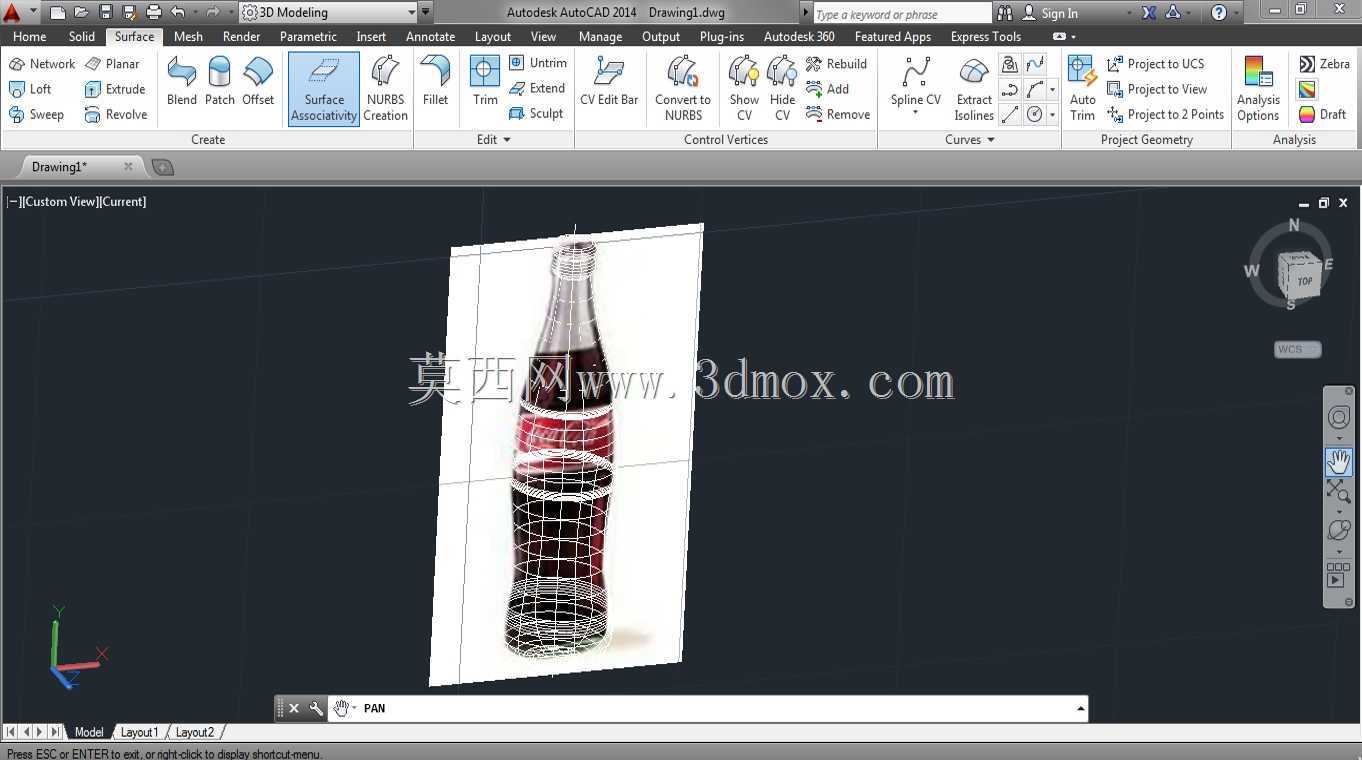Click the Current visual style label
The image size is (1362, 760).
[123, 201]
